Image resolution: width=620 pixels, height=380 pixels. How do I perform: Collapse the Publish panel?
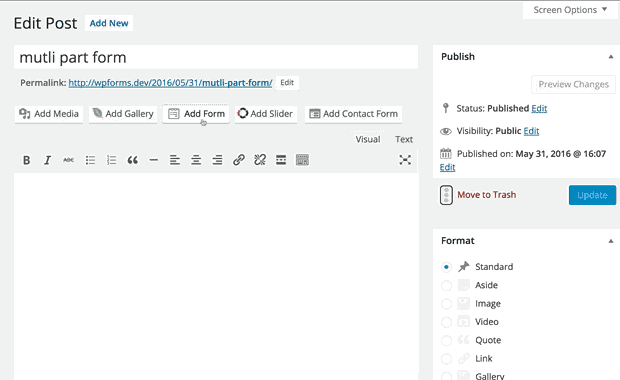coord(611,57)
